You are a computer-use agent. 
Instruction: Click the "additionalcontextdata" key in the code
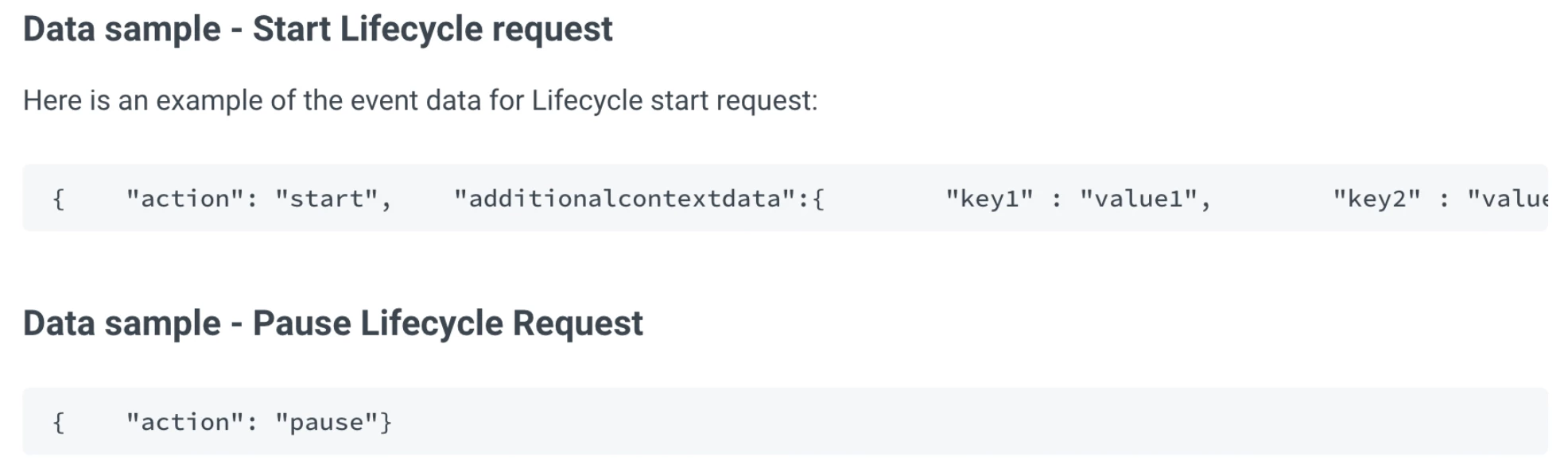point(624,199)
